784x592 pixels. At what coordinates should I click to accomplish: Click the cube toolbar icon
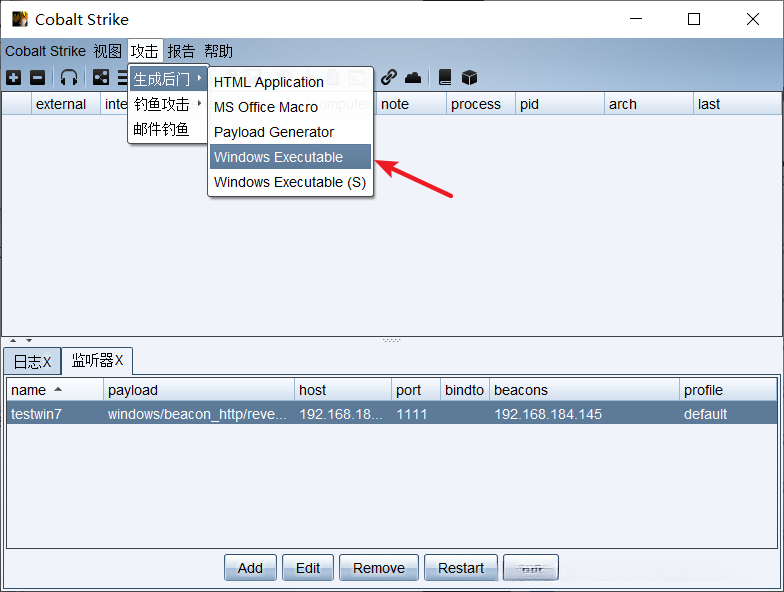coord(469,78)
